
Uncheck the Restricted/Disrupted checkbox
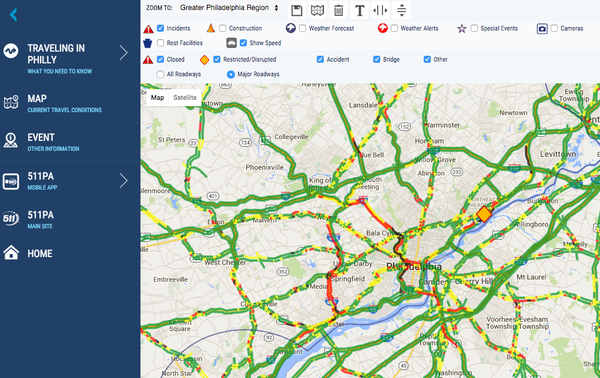click(x=217, y=59)
